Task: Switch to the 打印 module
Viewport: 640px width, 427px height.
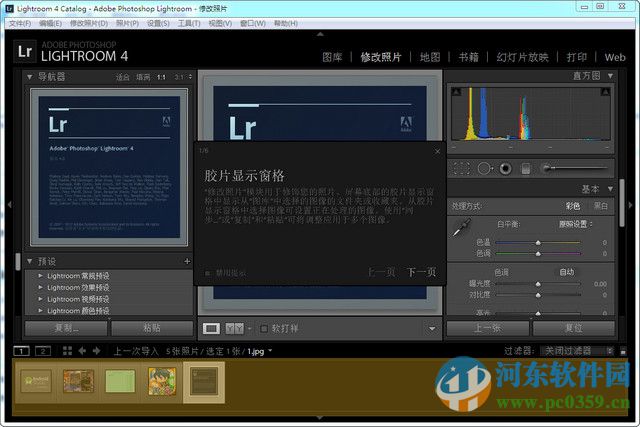Action: (577, 57)
